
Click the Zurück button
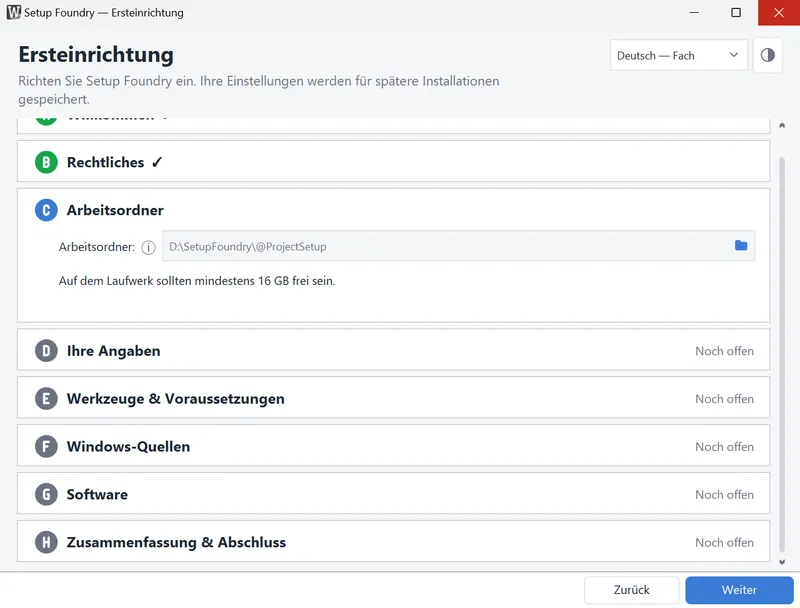pyautogui.click(x=631, y=590)
